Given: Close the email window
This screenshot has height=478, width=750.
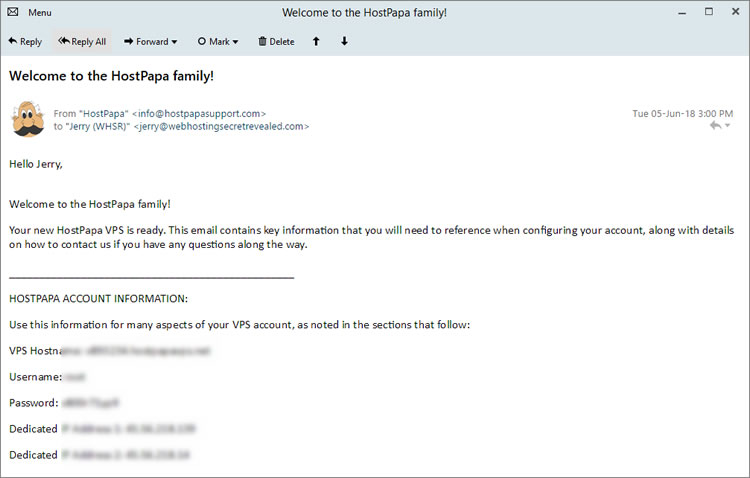Looking at the screenshot, I should click(736, 11).
